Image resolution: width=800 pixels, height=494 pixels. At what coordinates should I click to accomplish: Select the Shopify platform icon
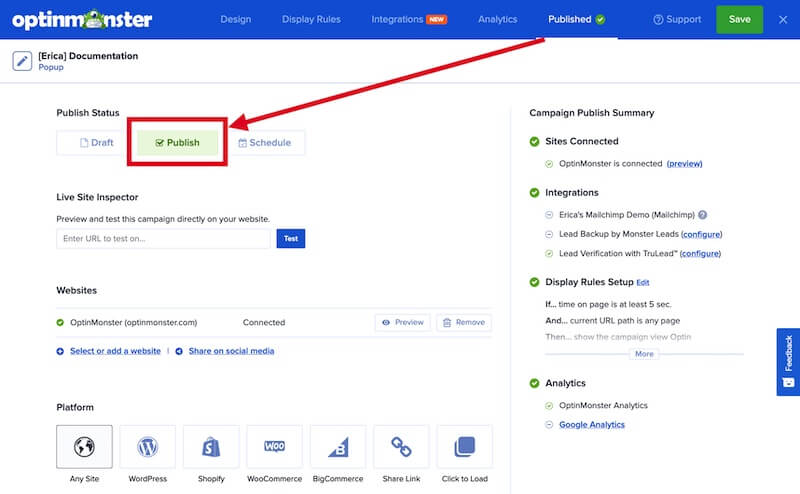tap(211, 446)
